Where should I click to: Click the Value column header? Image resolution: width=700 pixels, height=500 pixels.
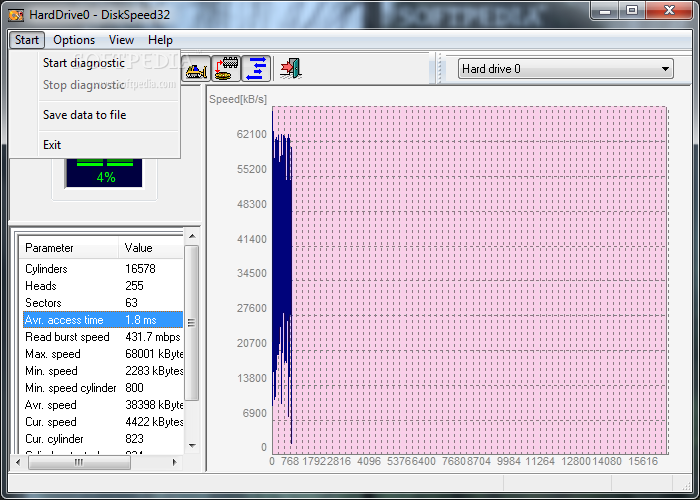pyautogui.click(x=151, y=248)
